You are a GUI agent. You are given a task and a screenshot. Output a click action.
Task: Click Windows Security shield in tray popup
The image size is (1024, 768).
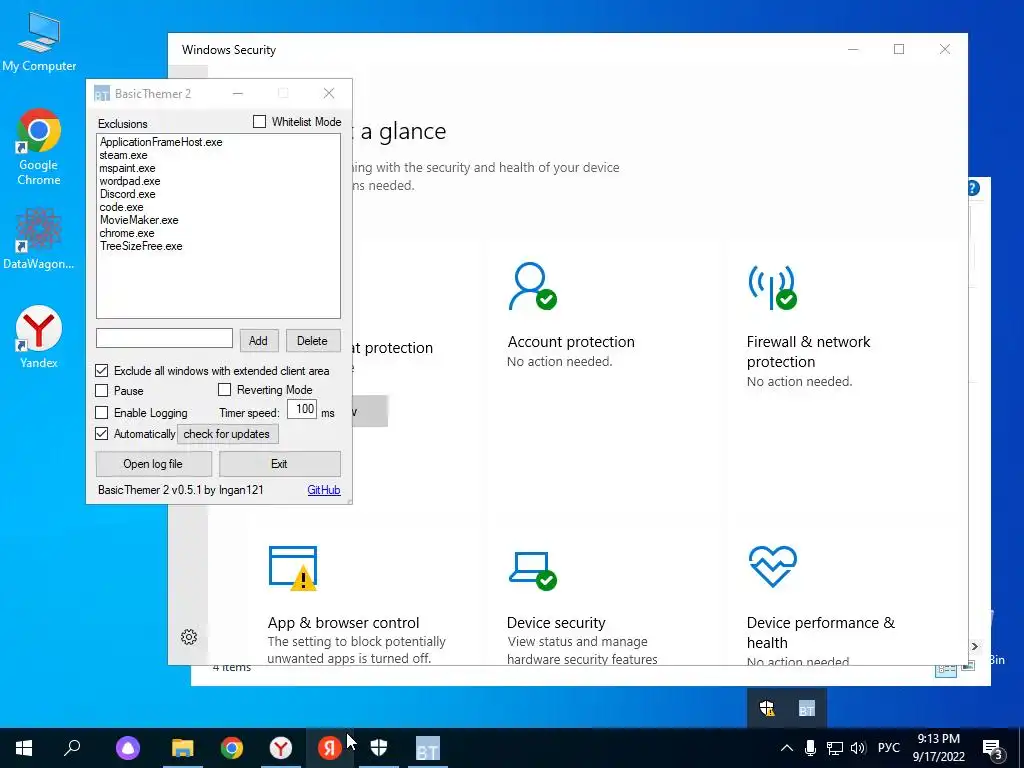point(767,708)
